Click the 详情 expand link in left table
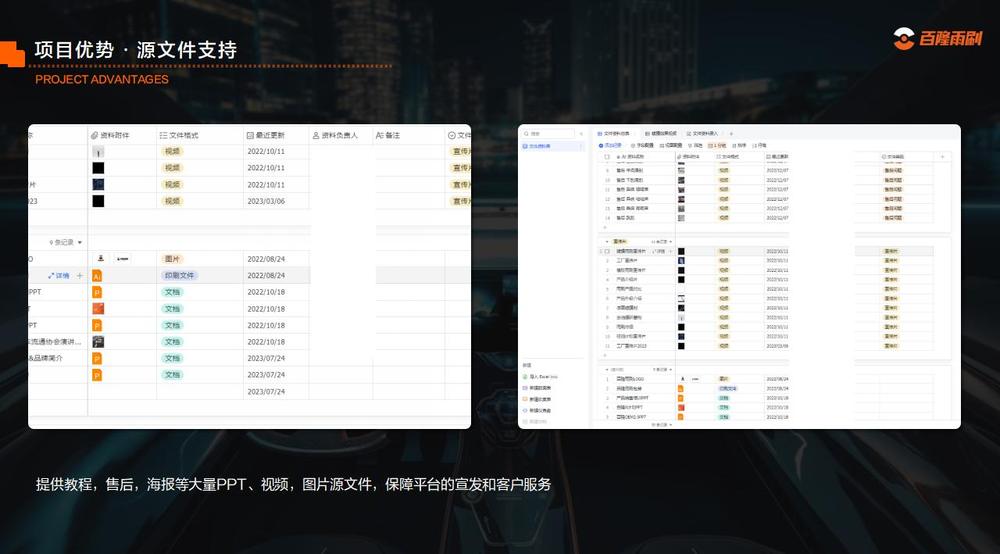The image size is (1000, 554). point(59,275)
